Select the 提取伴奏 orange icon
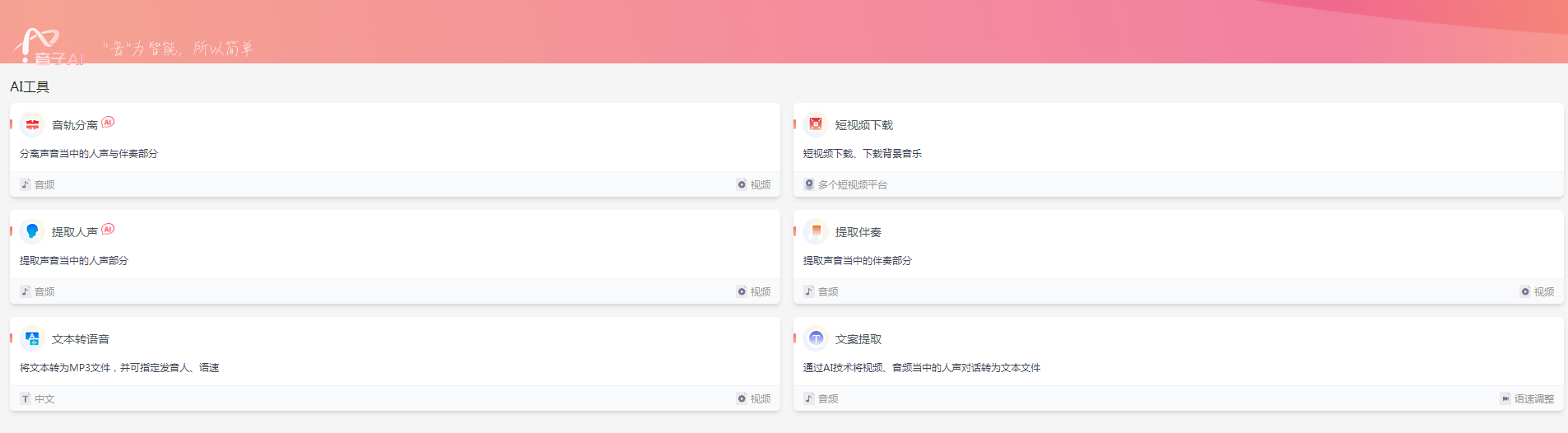The width and height of the screenshot is (1568, 433). [x=816, y=231]
